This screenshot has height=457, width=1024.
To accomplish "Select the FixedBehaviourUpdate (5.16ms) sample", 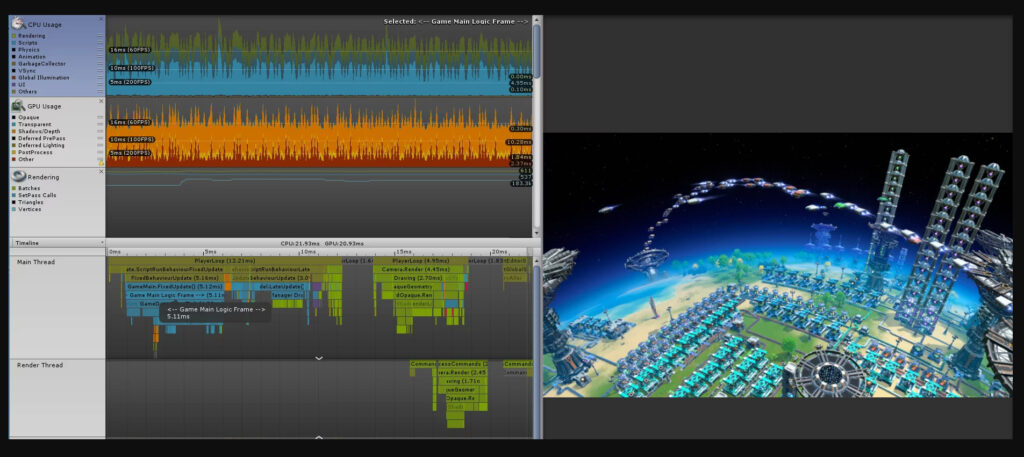I will pos(175,277).
